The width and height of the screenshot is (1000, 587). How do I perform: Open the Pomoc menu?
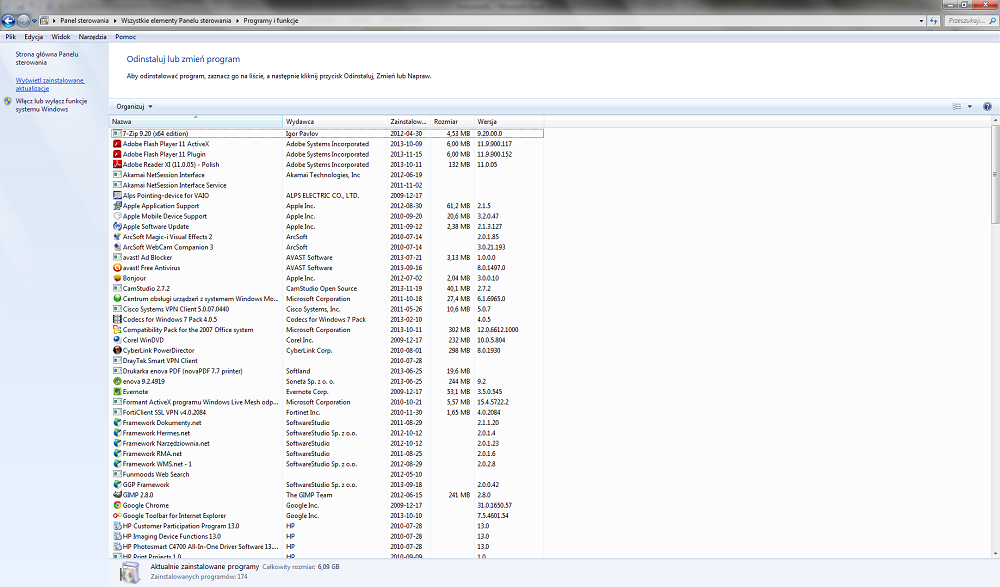pyautogui.click(x=126, y=37)
